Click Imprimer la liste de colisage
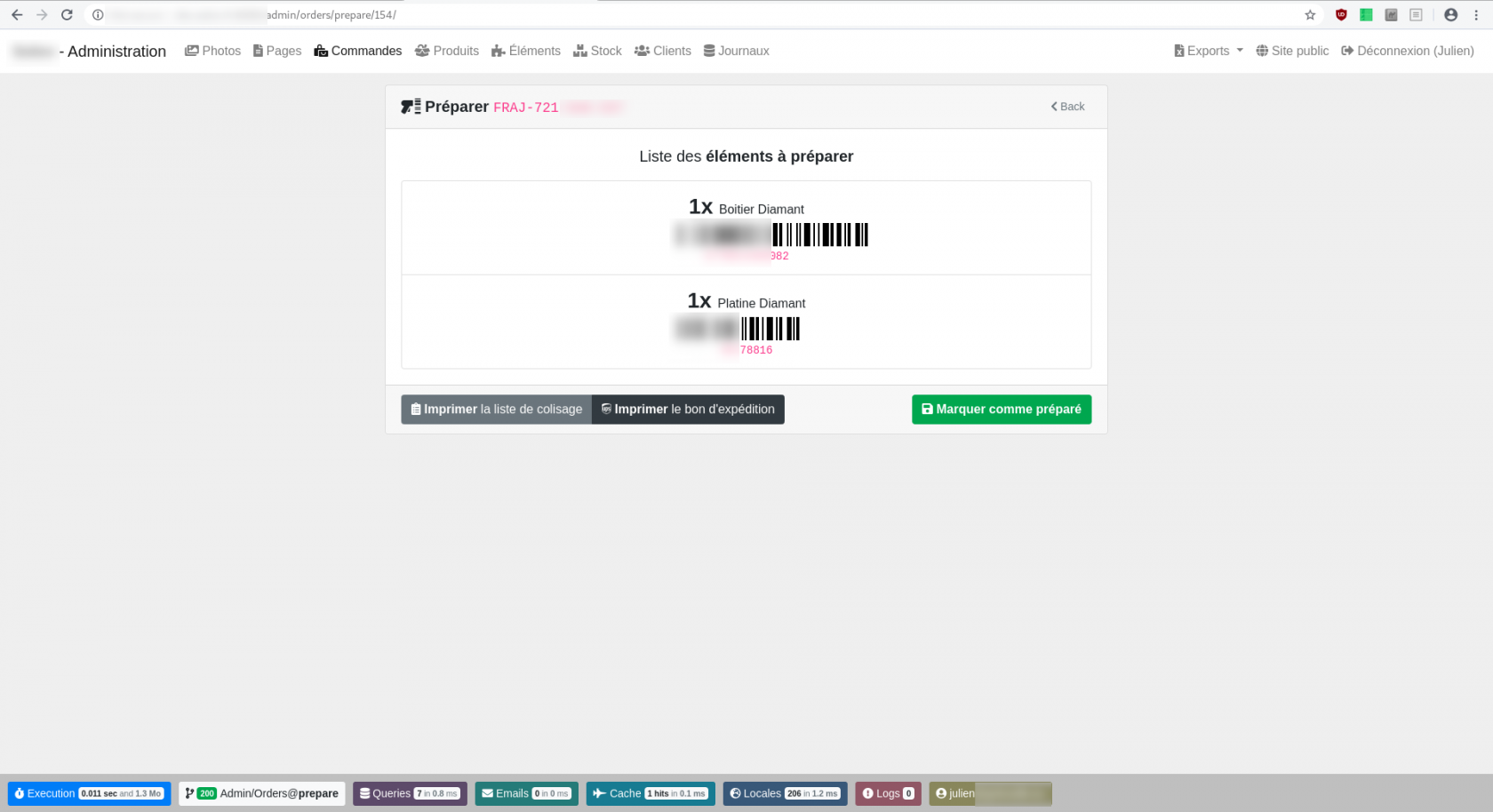 coord(497,410)
